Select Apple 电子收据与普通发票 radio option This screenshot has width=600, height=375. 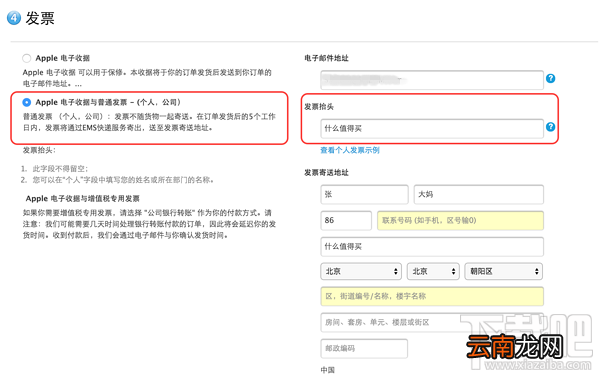(x=26, y=102)
